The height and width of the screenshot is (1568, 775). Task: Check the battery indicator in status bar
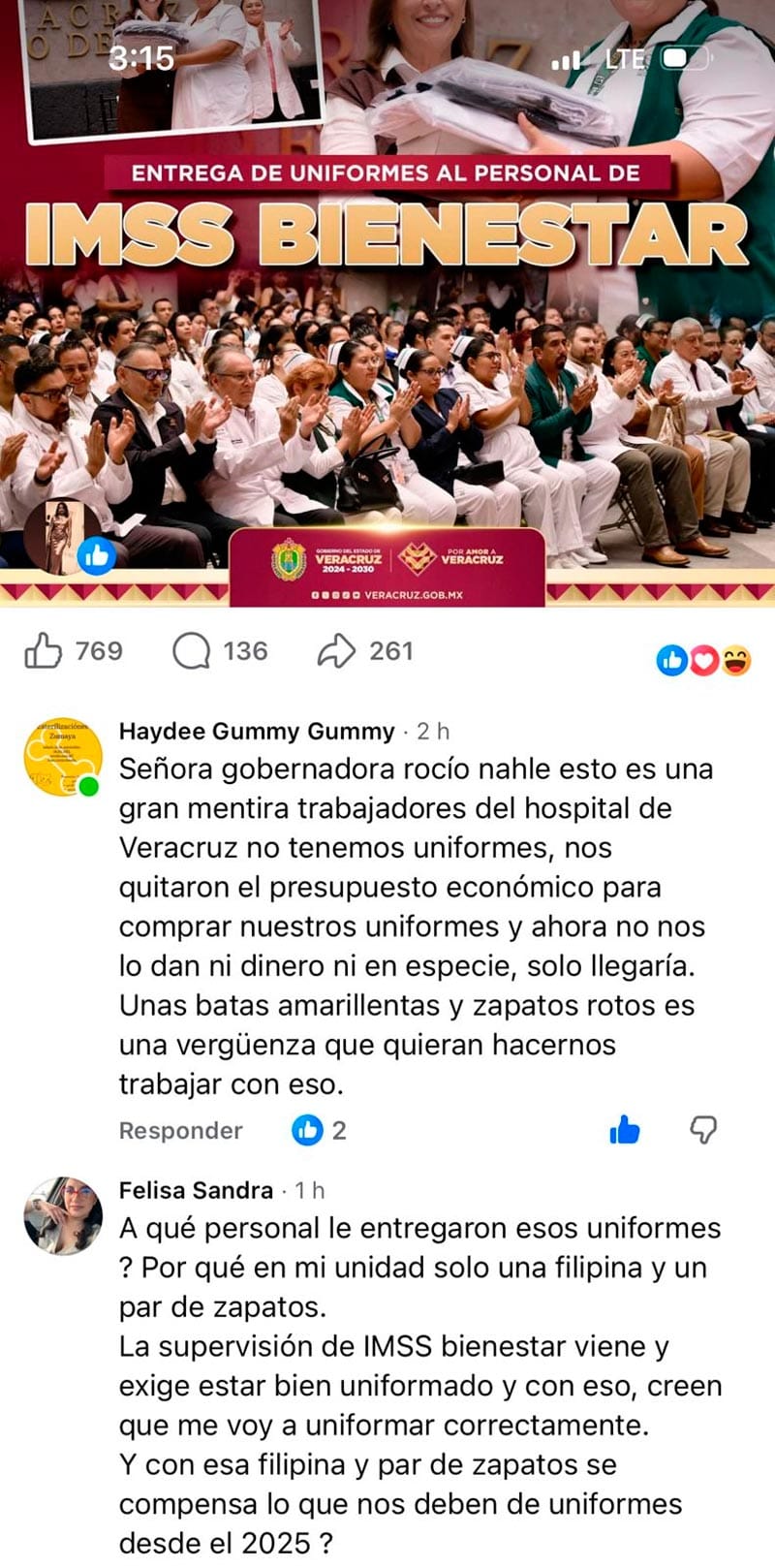point(686,59)
